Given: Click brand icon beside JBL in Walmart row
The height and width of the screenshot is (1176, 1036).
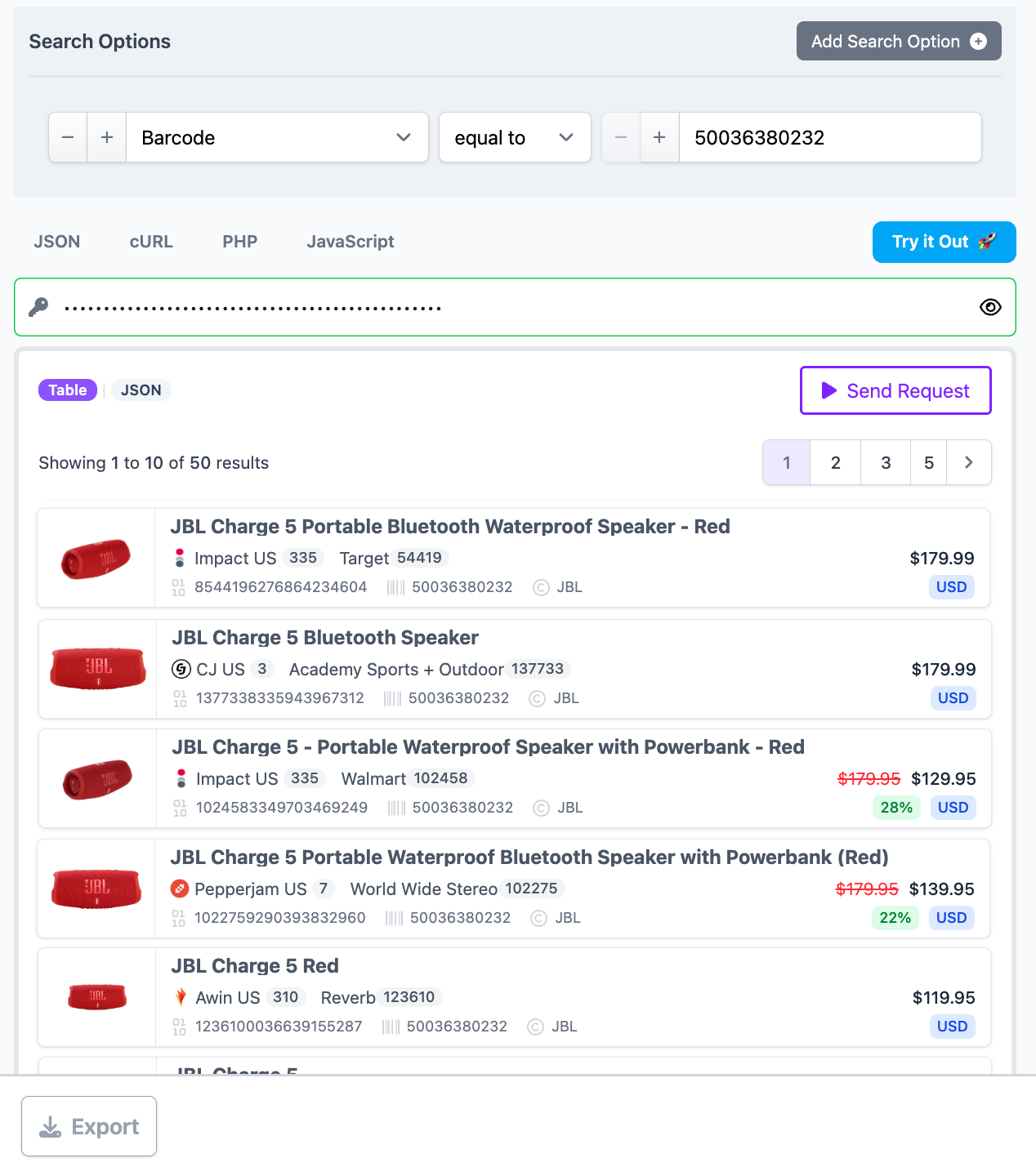Looking at the screenshot, I should (541, 808).
